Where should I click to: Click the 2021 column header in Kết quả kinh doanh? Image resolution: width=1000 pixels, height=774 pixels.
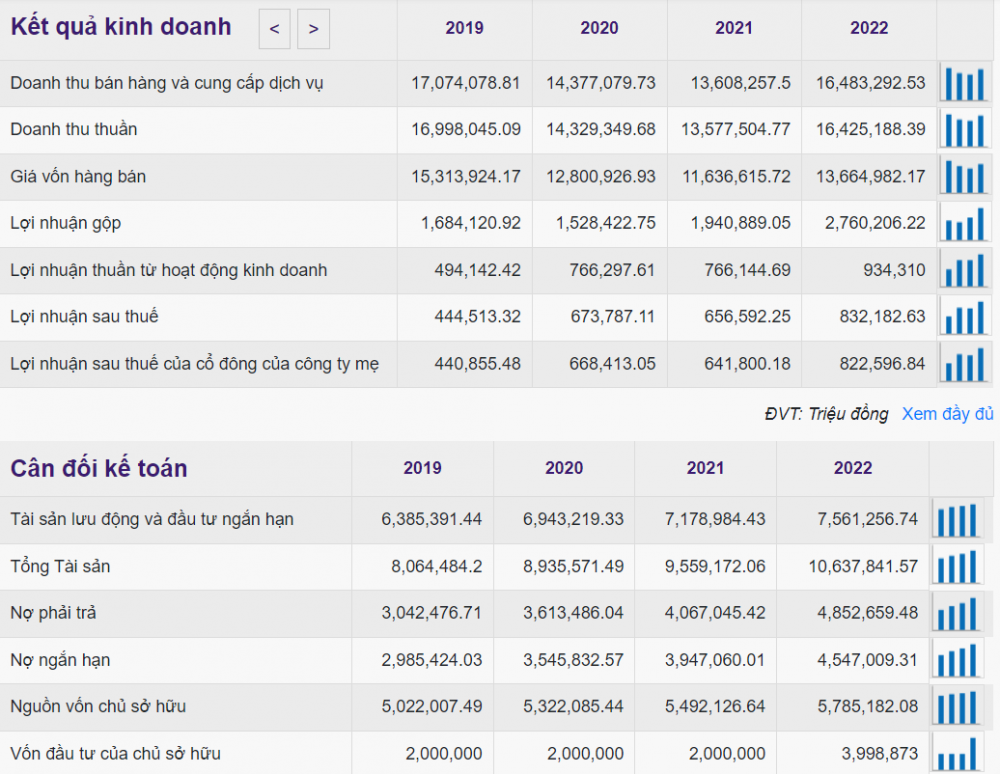tap(734, 28)
